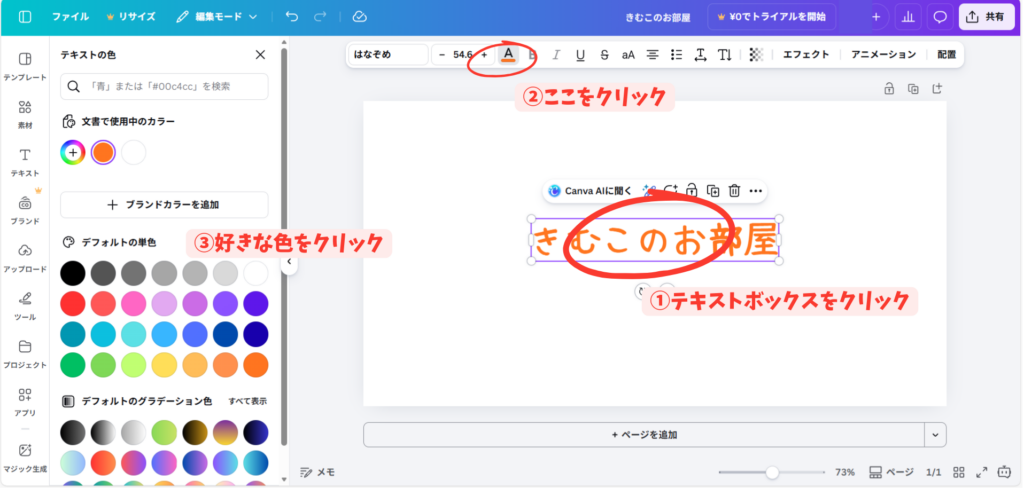The height and width of the screenshot is (488, 1024).
Task: Delete the text box with trash icon
Action: click(734, 191)
